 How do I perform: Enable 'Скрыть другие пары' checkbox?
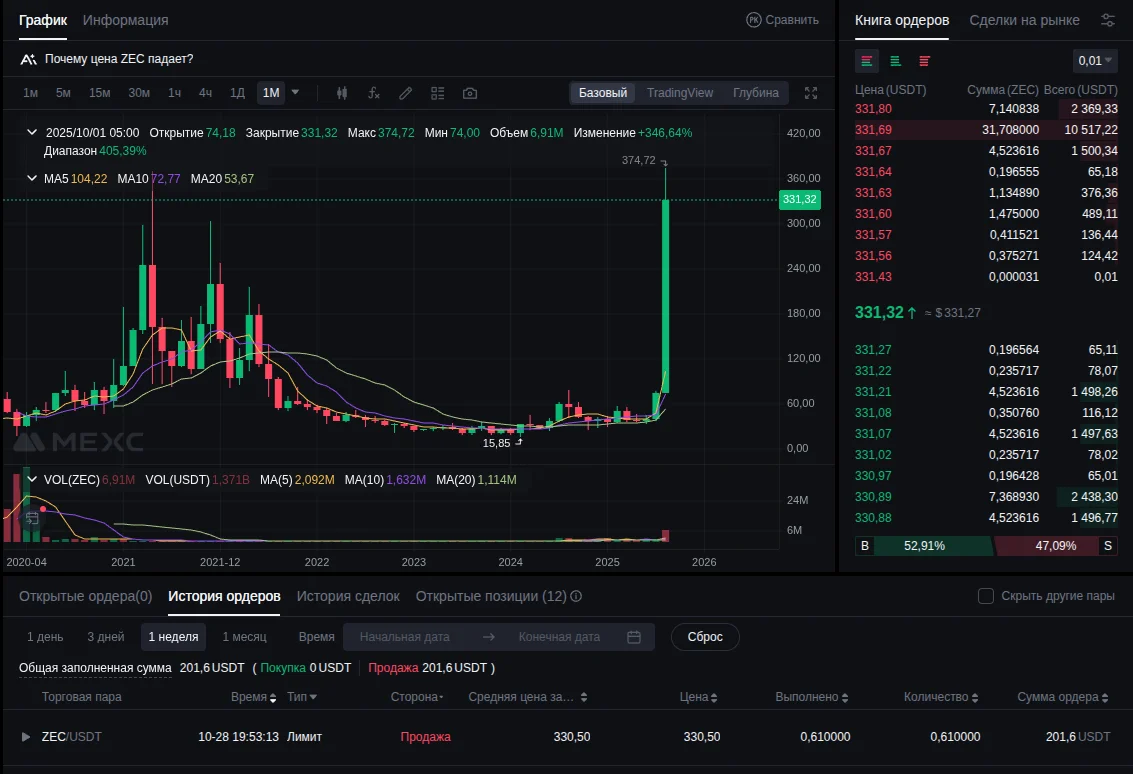[x=985, y=596]
